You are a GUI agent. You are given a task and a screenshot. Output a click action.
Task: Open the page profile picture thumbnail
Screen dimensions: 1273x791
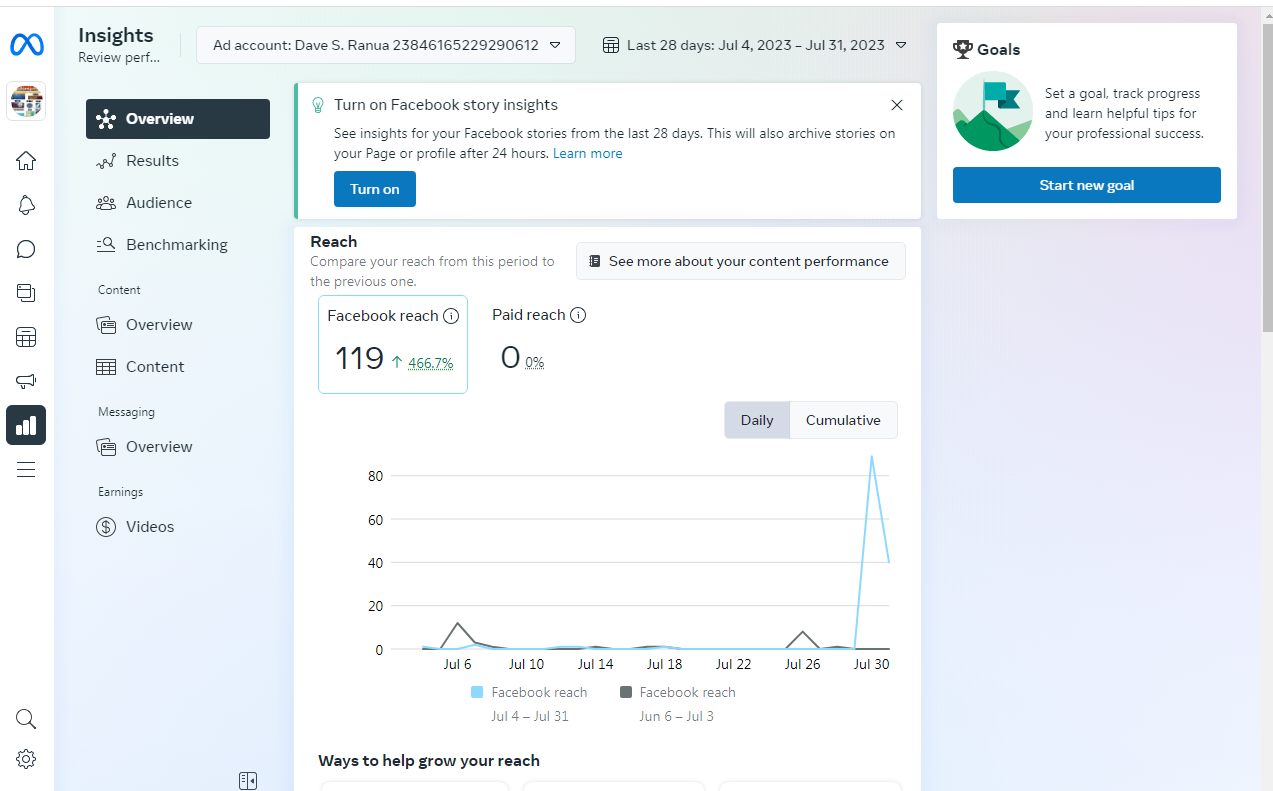tap(26, 101)
